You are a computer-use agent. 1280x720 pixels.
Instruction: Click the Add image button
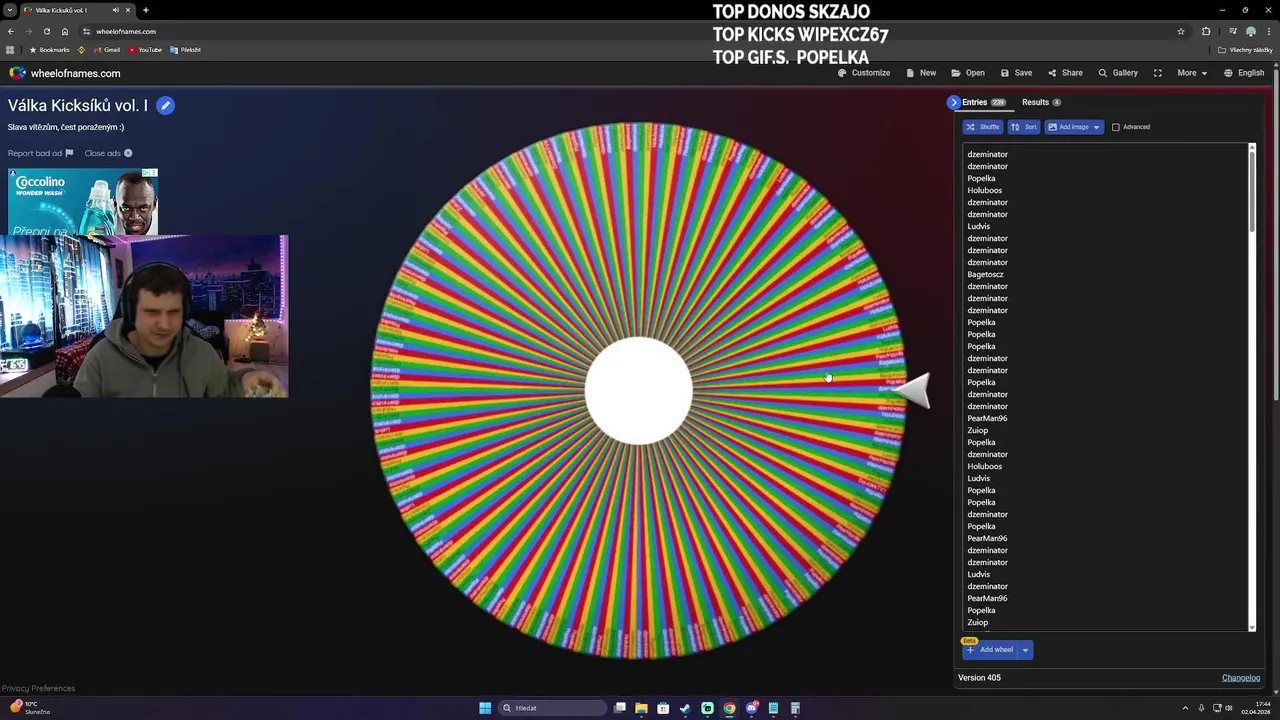tap(1067, 127)
